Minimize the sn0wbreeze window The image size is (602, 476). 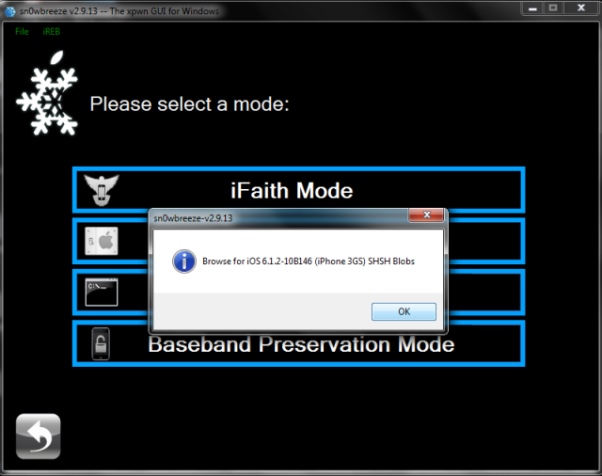click(533, 8)
